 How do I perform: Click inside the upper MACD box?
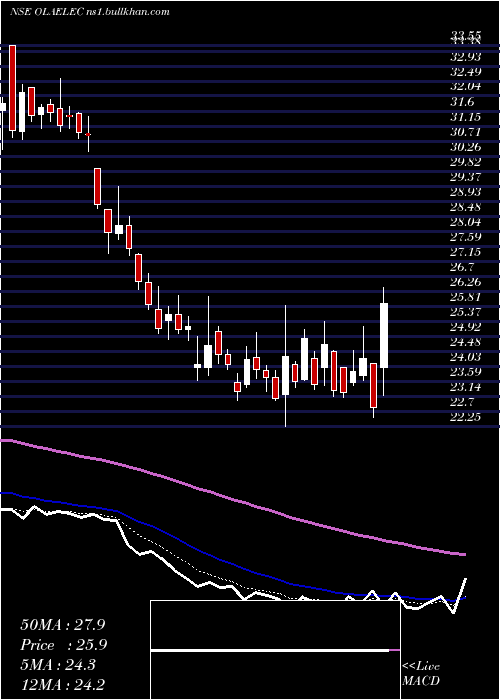275,625
